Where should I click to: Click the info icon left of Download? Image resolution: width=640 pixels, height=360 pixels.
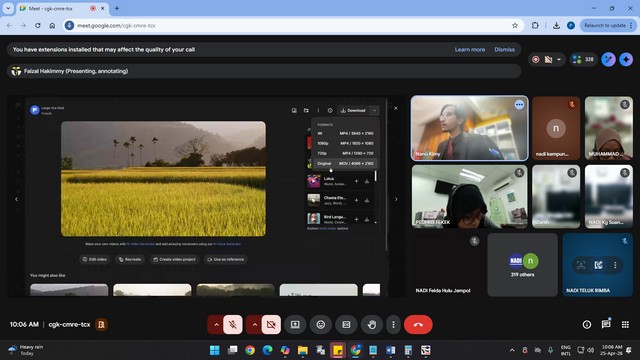tap(330, 111)
